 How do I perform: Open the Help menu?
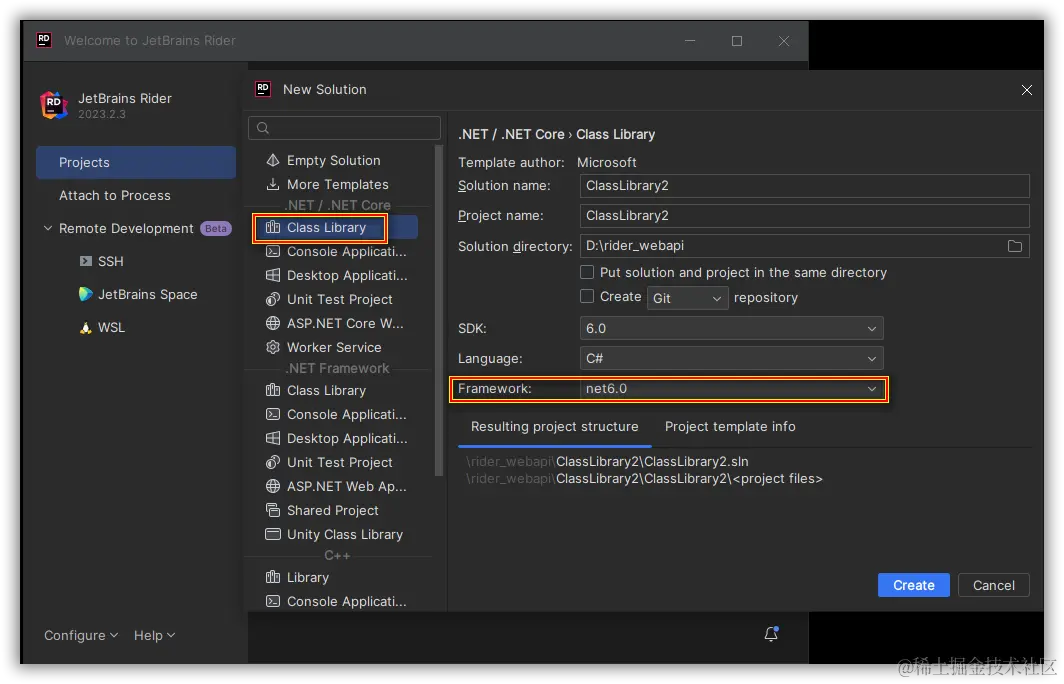(154, 635)
